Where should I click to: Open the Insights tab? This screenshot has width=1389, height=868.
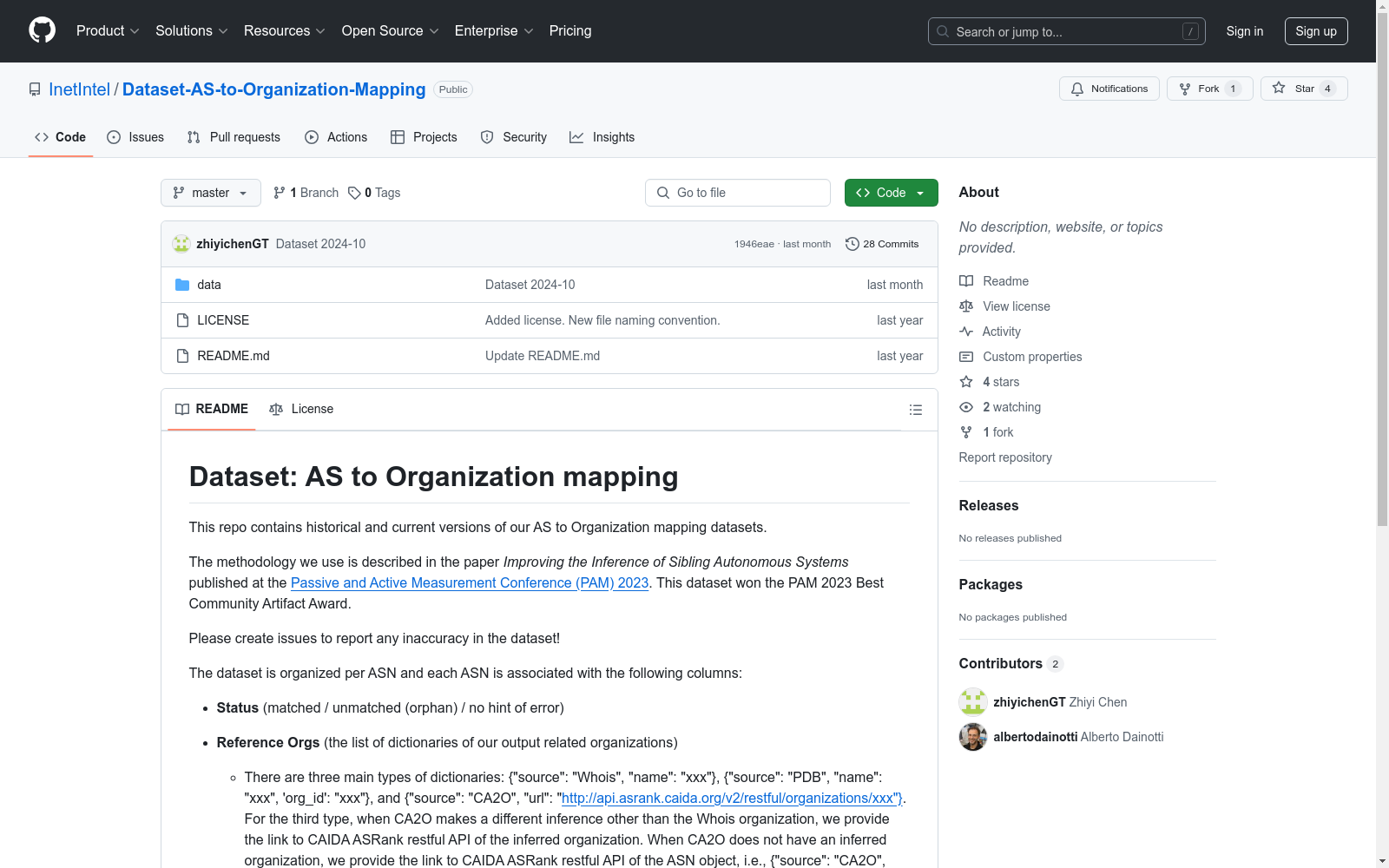pos(602,137)
